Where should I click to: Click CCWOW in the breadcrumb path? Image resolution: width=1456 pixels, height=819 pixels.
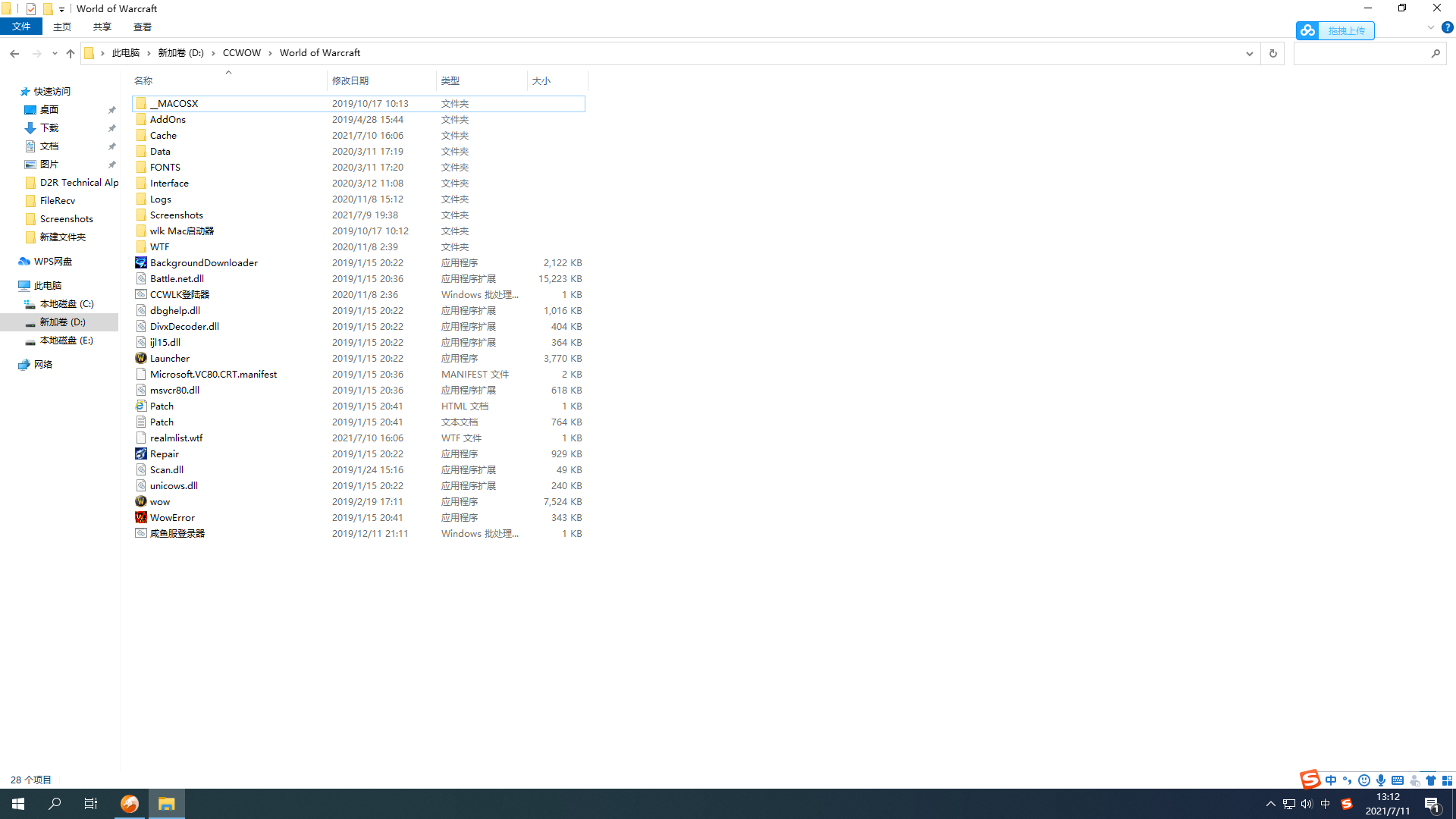point(241,53)
